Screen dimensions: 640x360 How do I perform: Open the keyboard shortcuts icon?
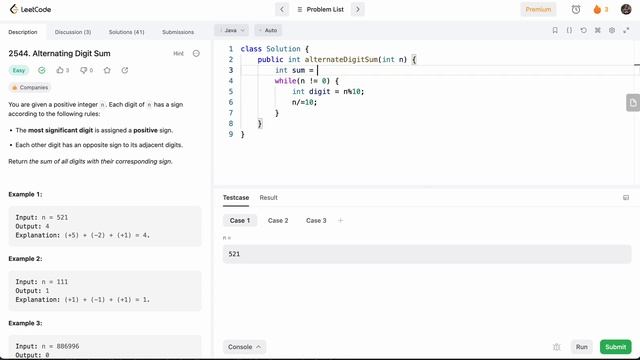598,30
